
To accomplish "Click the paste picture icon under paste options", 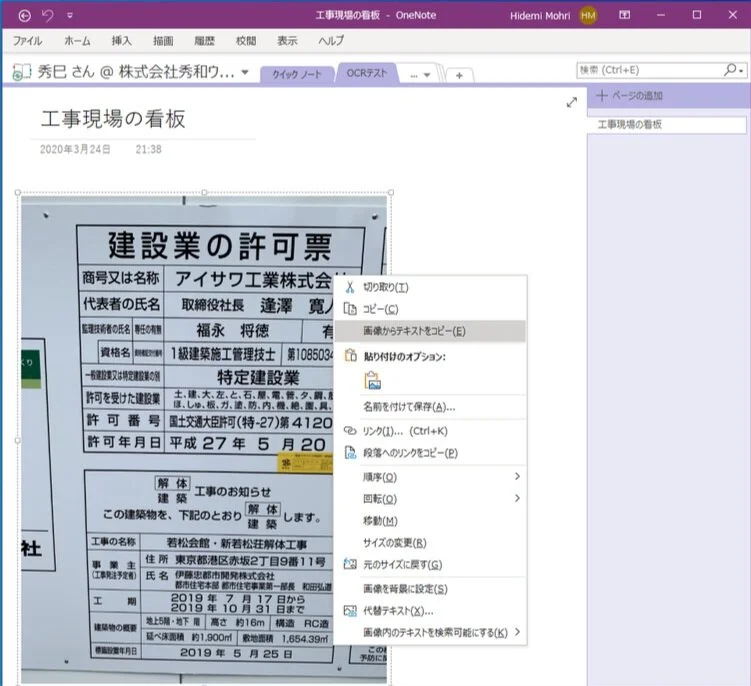I will [373, 380].
